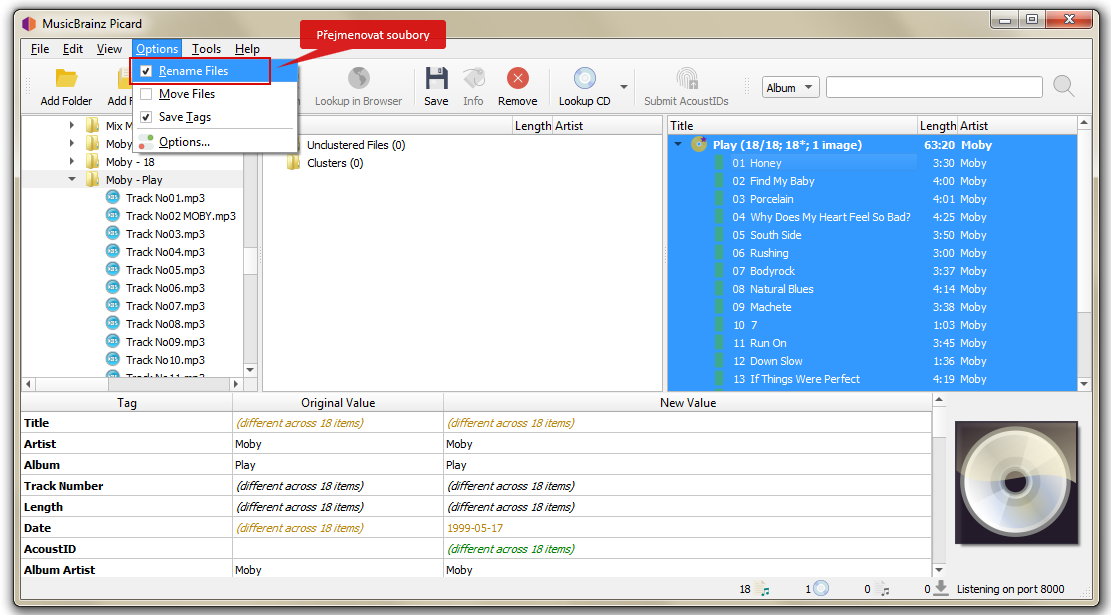The width and height of the screenshot is (1111, 615).
Task: Click green status icon of Honey track
Action: (x=721, y=163)
